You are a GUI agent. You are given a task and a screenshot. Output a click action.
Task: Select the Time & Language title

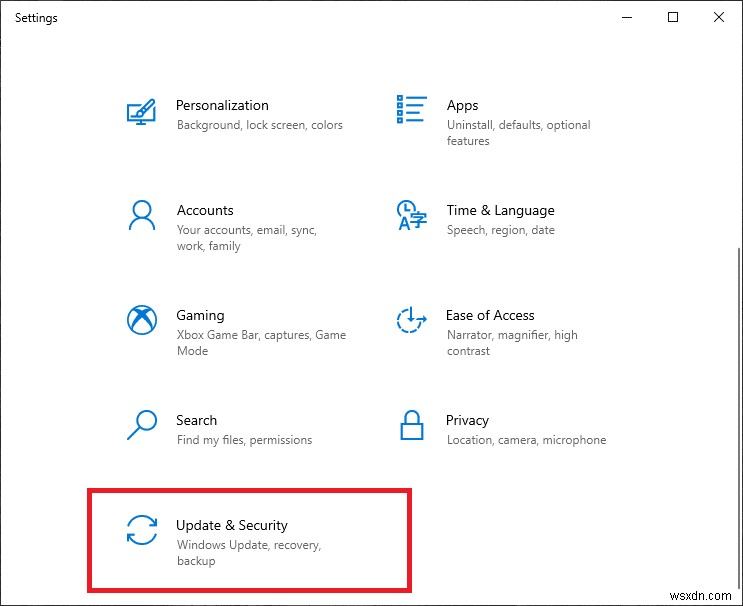point(500,210)
